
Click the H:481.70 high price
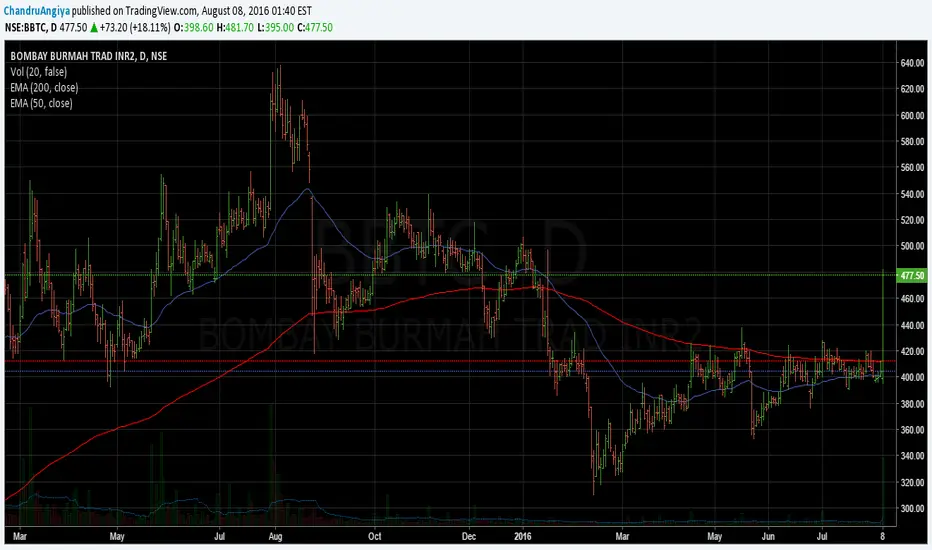235,27
